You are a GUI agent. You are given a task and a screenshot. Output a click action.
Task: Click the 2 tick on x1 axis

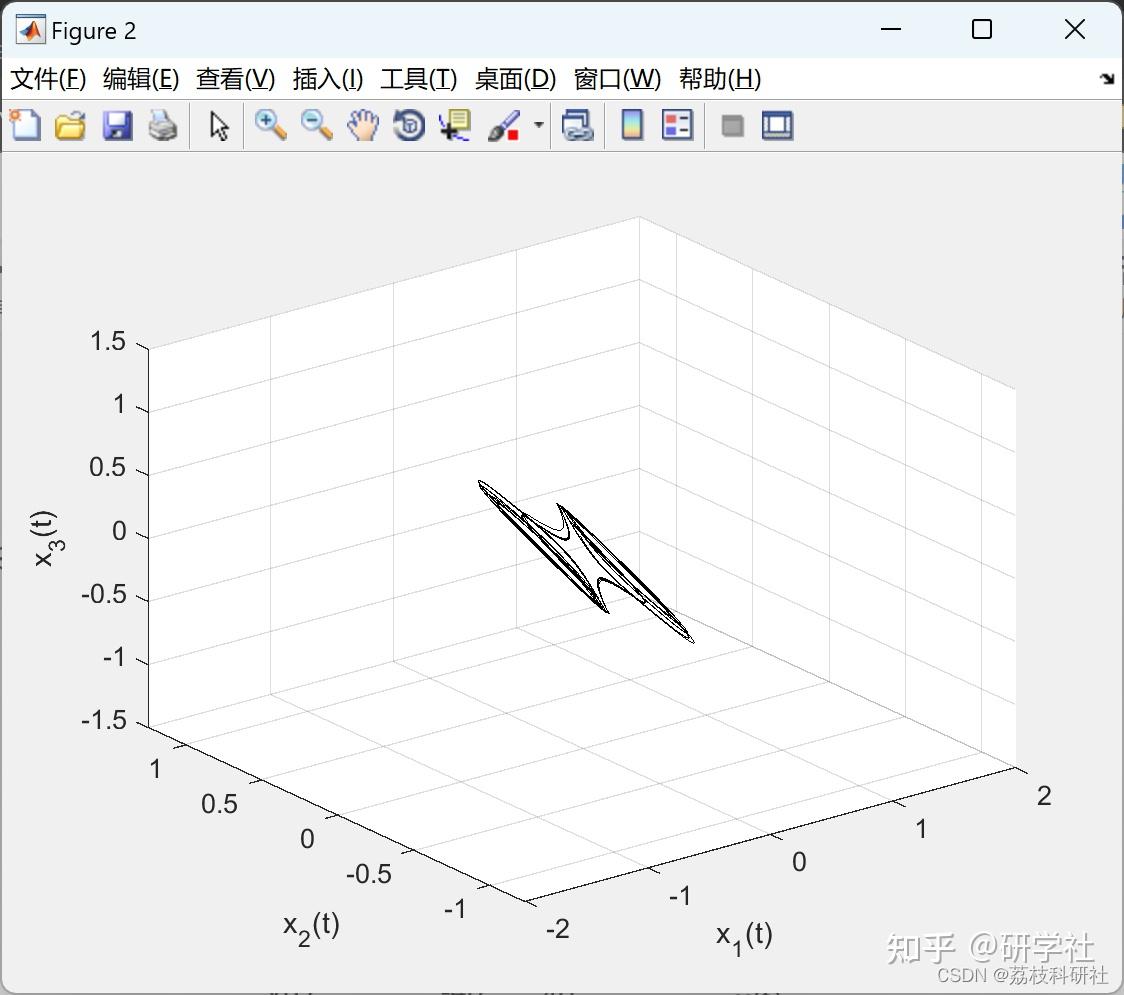click(1044, 796)
